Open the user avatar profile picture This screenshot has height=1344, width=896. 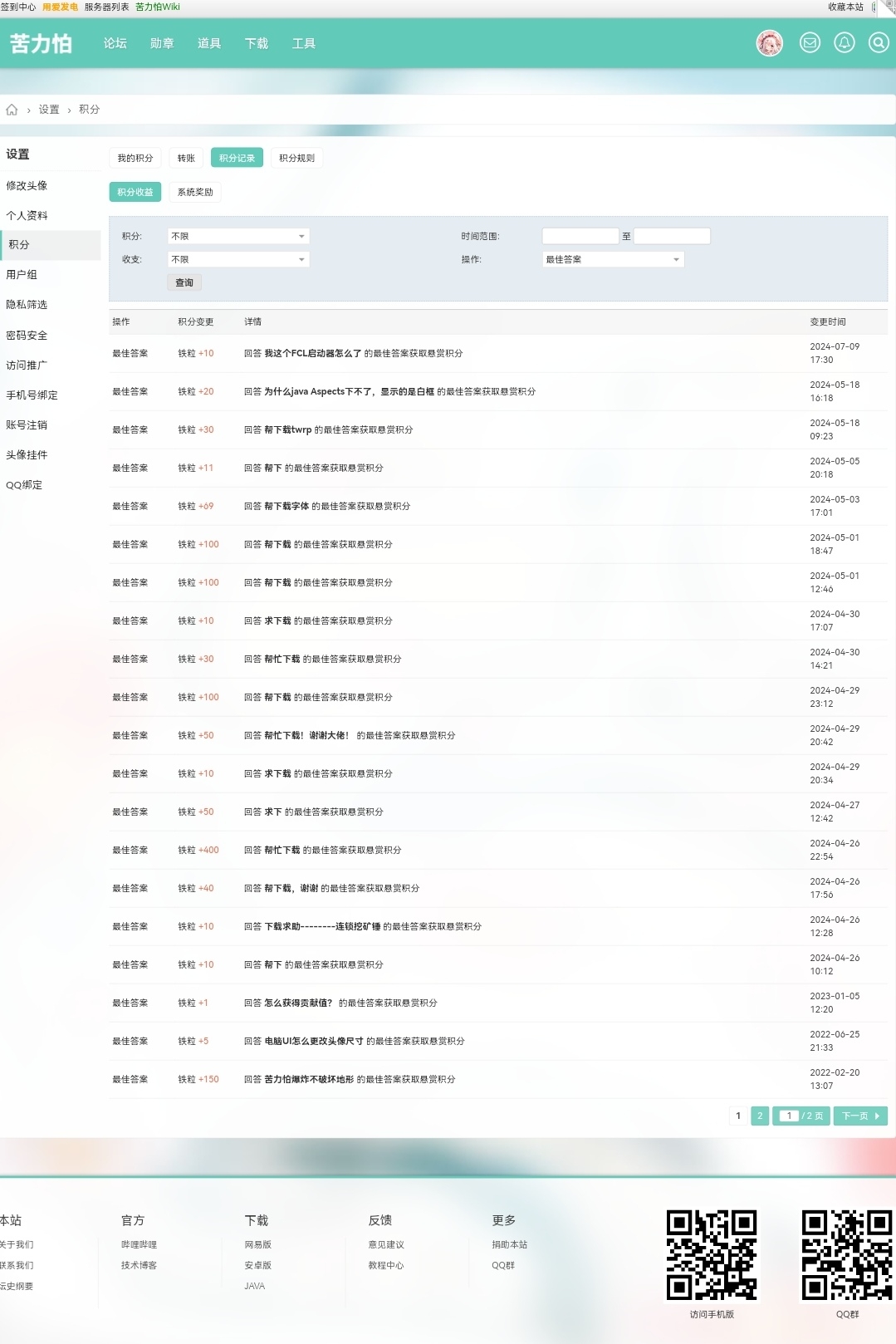point(770,43)
